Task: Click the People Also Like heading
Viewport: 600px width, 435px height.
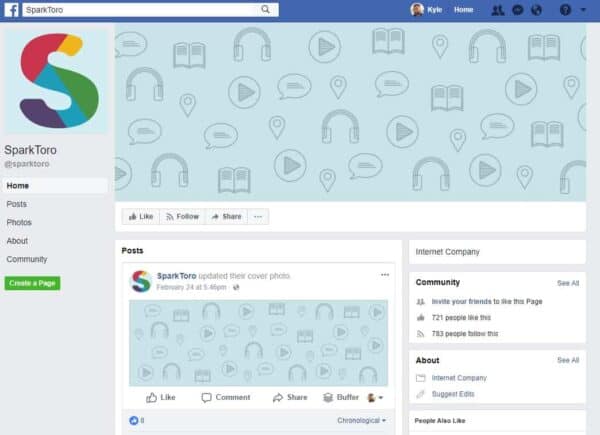Action: tap(440, 421)
